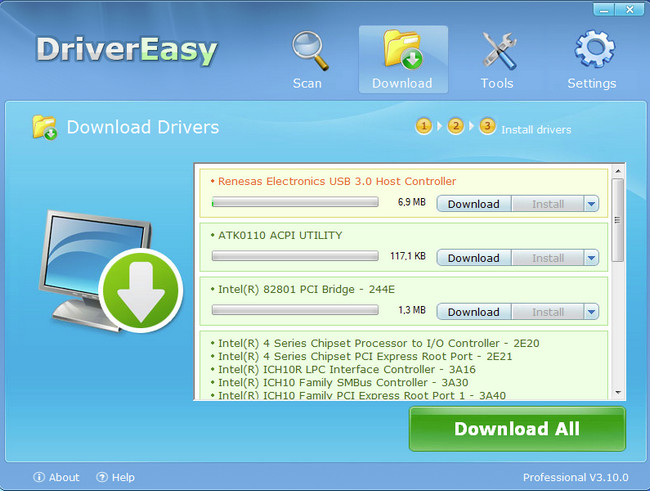
Task: Open the dropdown arrow for Renesas USB 3.0 driver
Action: (x=591, y=204)
